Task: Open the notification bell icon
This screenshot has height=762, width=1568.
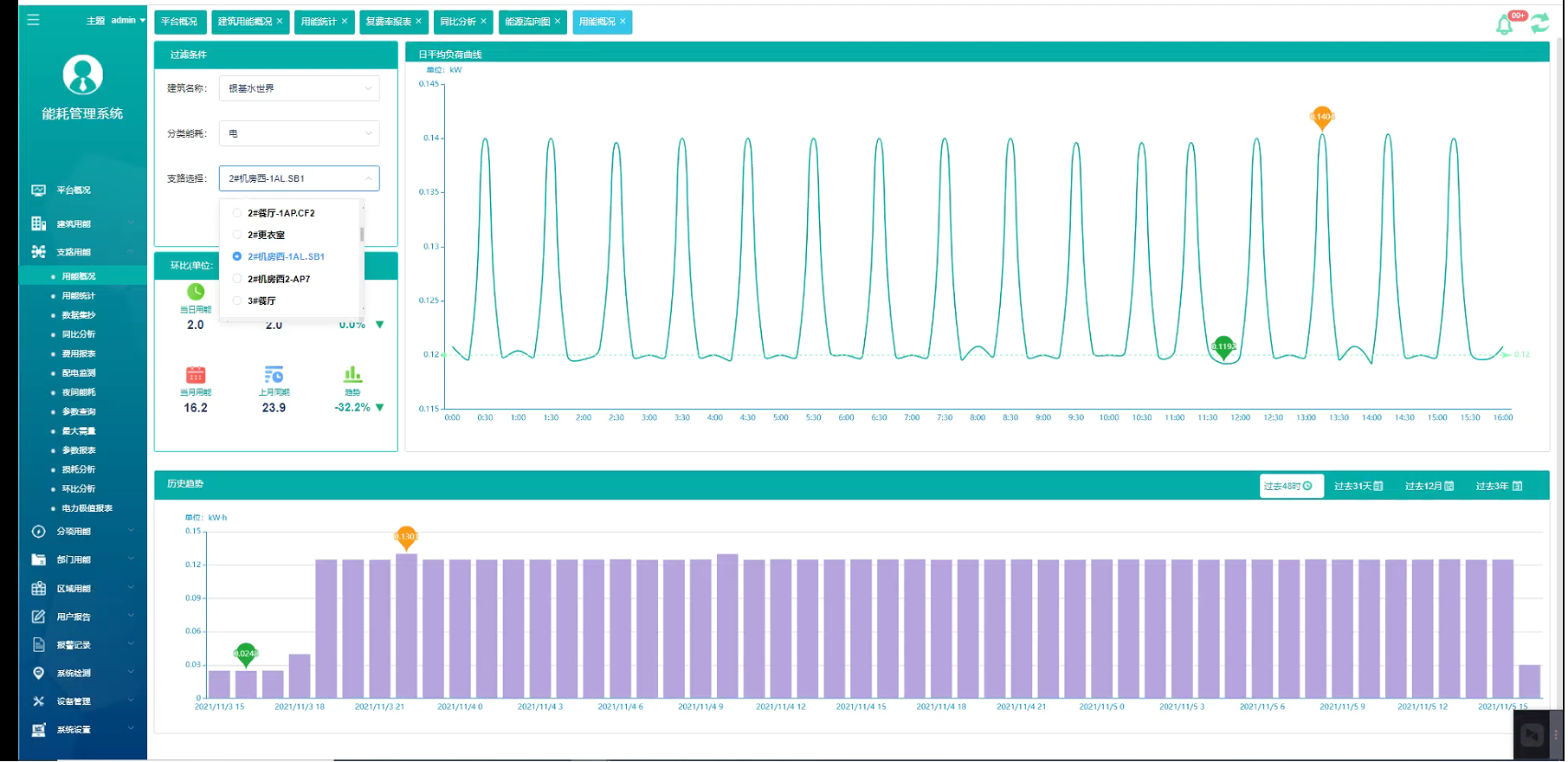Action: 1506,24
